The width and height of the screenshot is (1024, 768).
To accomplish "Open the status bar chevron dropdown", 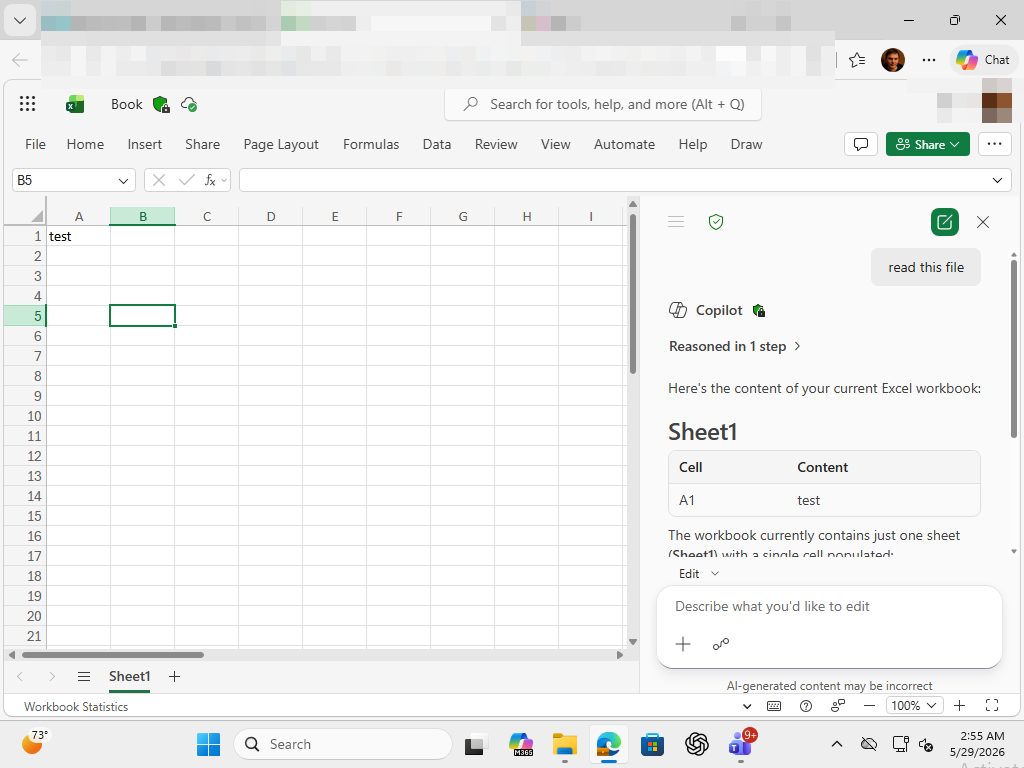I will click(747, 706).
